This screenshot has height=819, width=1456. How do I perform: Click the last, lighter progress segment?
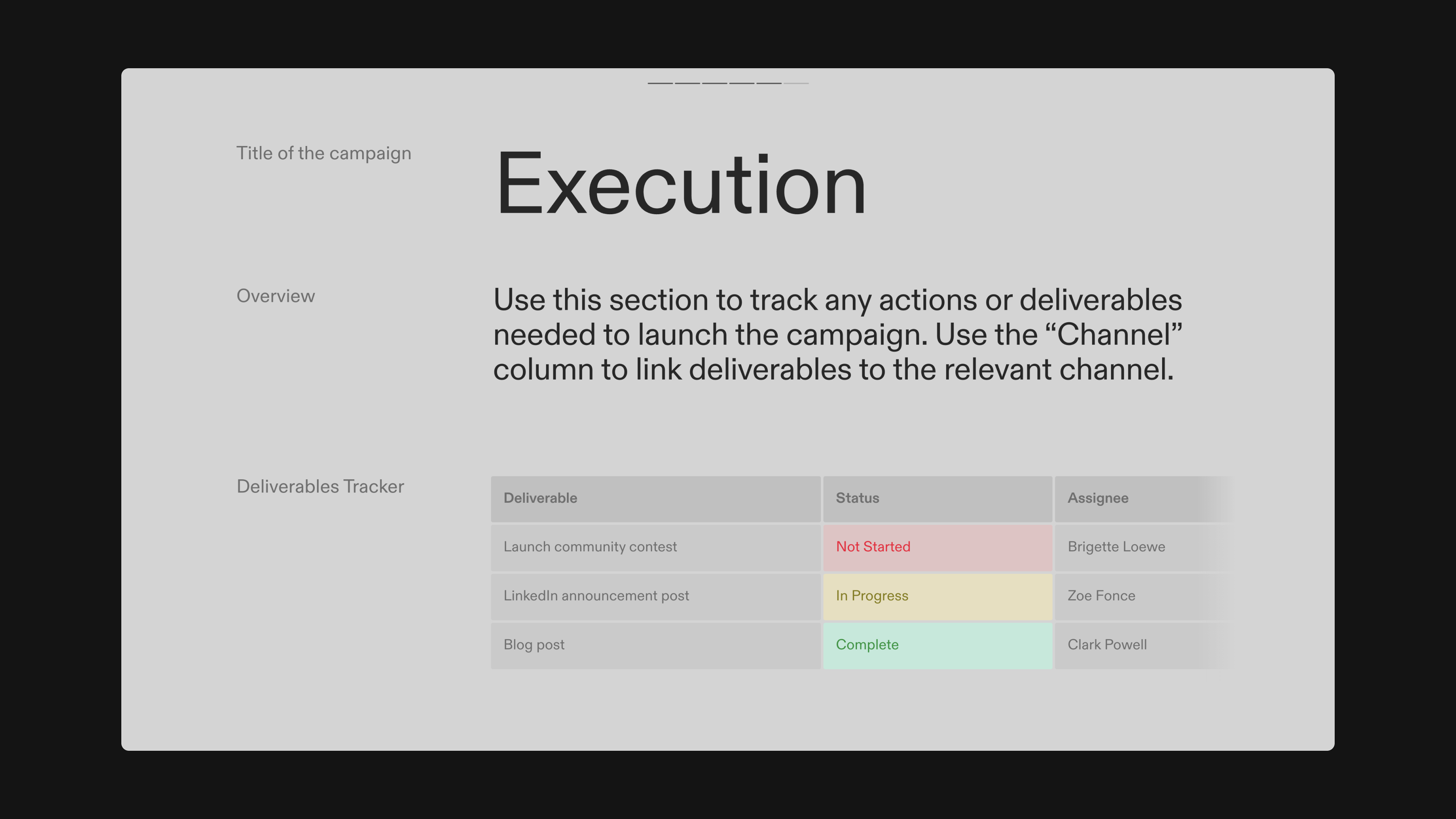796,83
